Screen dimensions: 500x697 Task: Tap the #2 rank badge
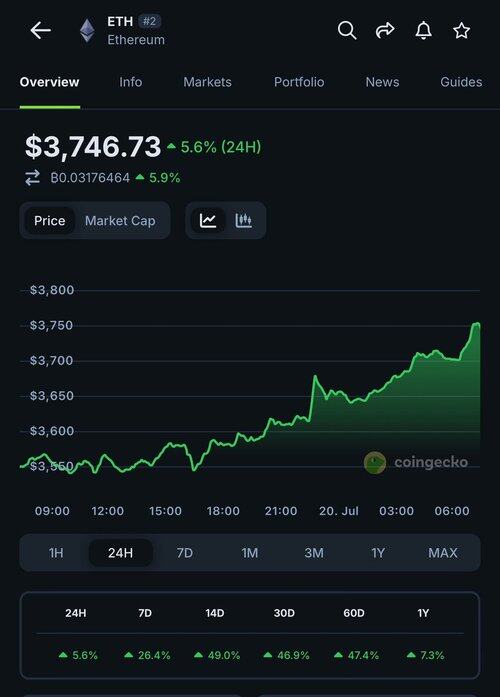click(149, 21)
